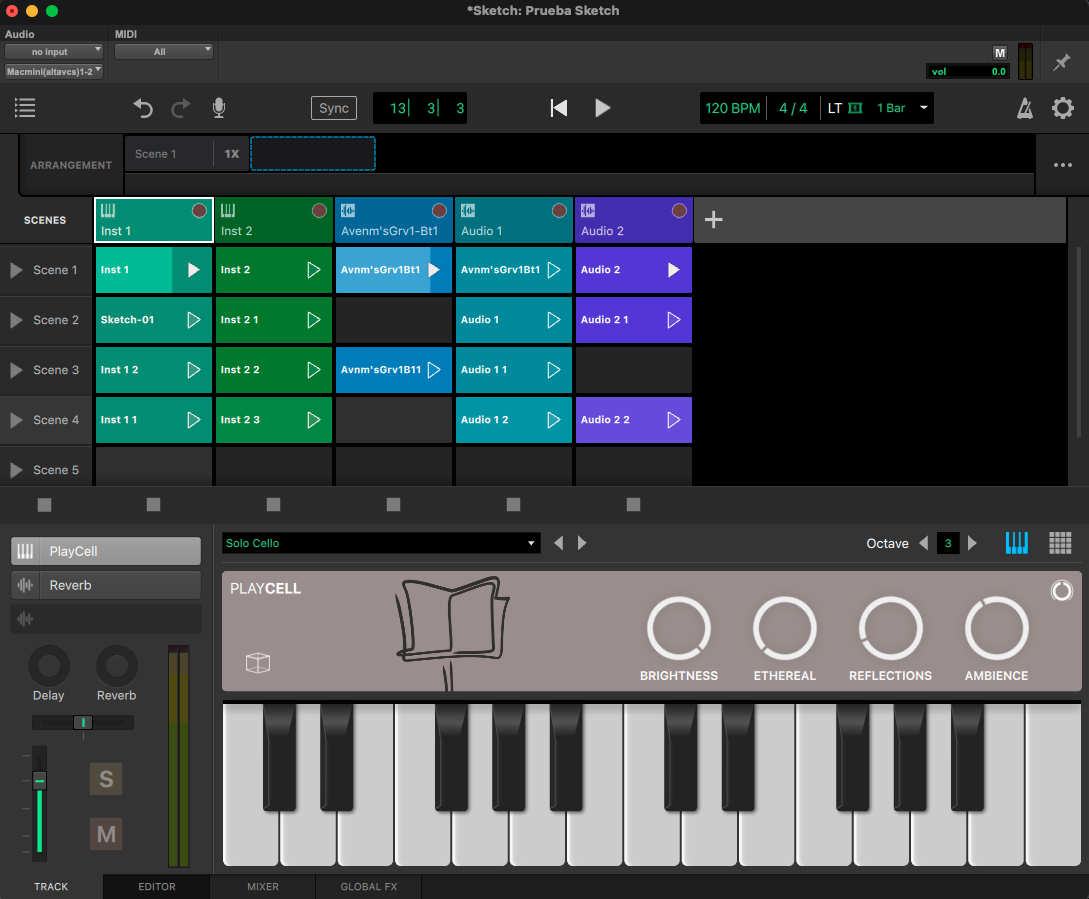Image resolution: width=1089 pixels, height=899 pixels.
Task: Select the keyboard view icon next to Octave controls
Action: point(1017,543)
